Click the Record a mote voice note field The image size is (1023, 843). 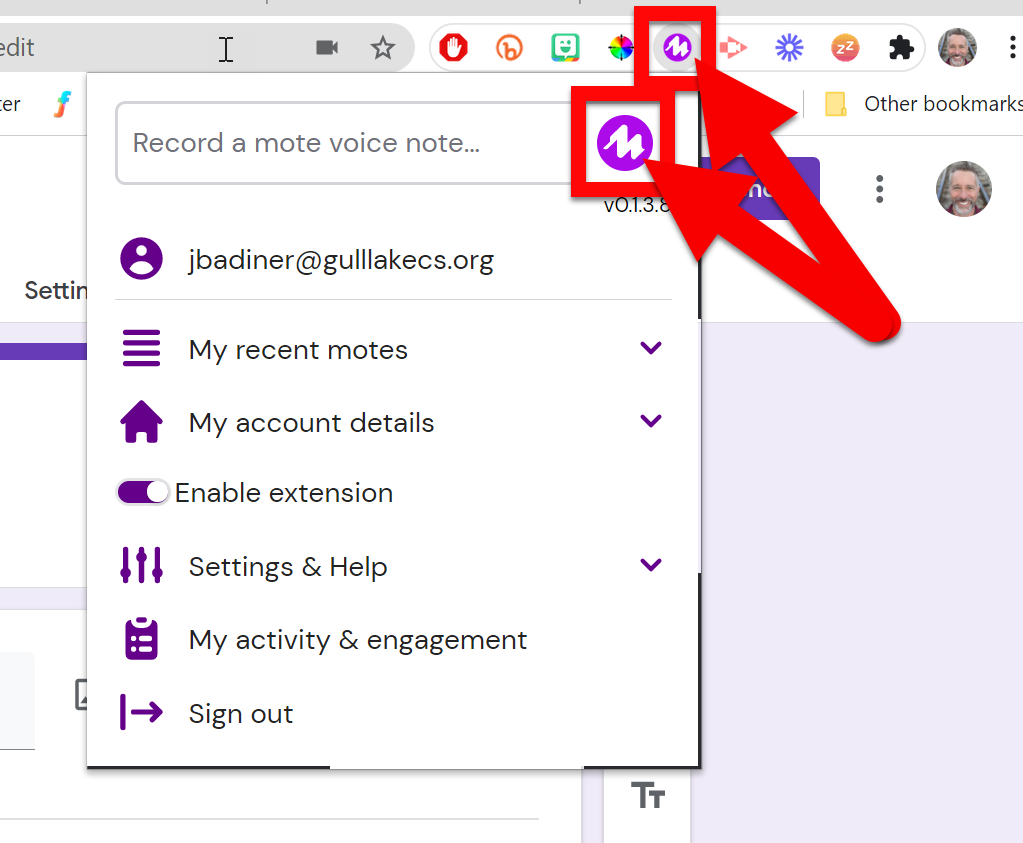pyautogui.click(x=346, y=143)
